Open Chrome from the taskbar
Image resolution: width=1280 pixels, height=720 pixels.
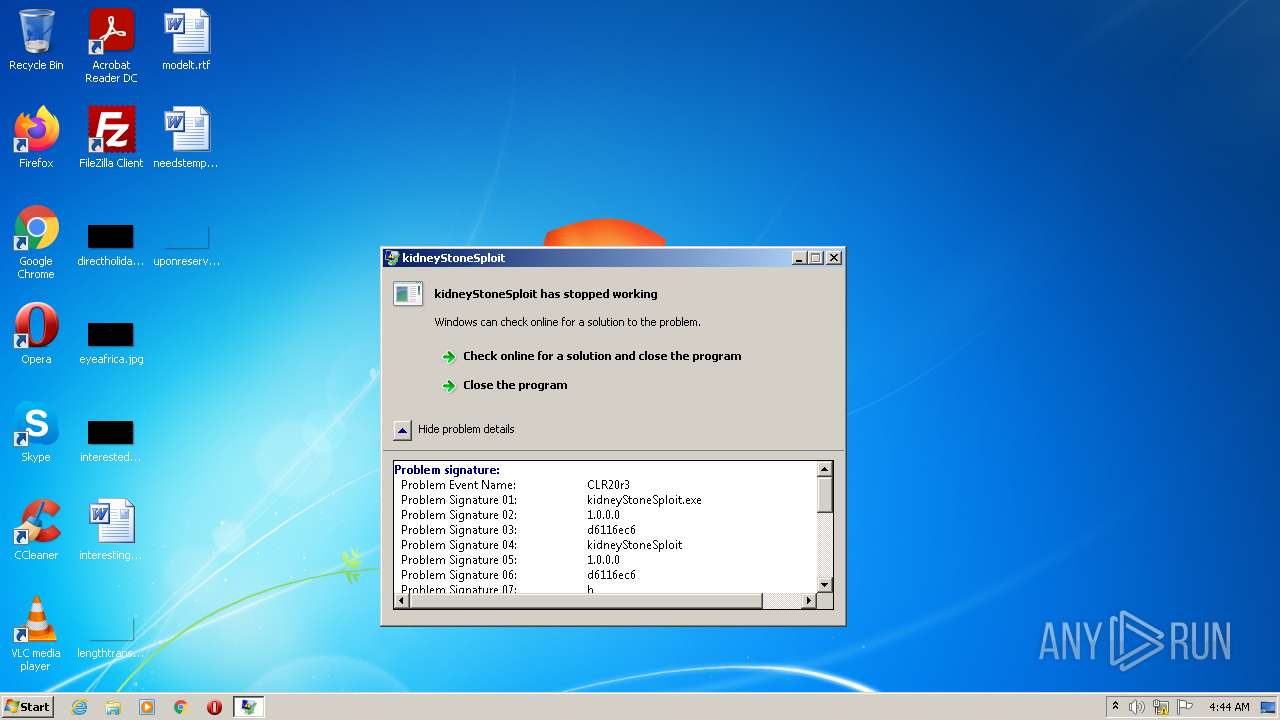[x=181, y=707]
